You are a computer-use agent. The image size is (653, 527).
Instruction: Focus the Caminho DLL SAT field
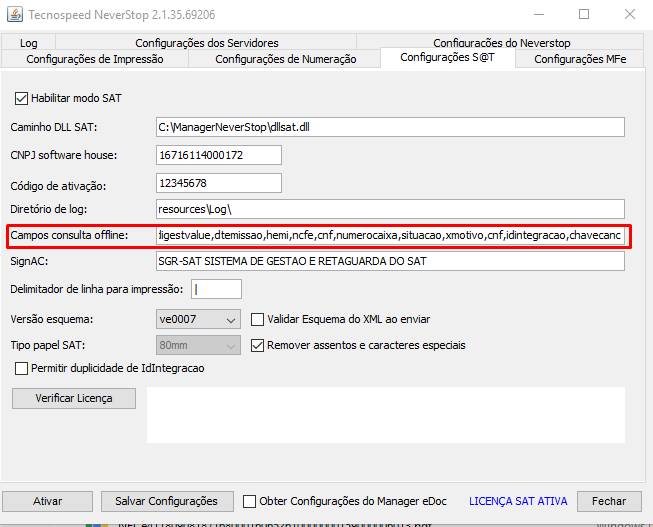click(x=390, y=127)
